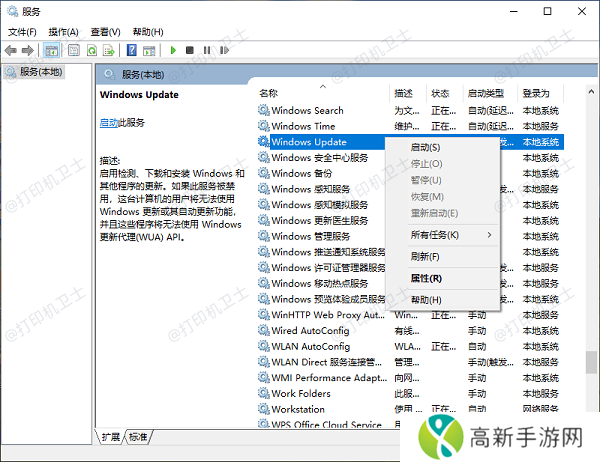Select the Windows 安全中心服务 row

(320, 157)
